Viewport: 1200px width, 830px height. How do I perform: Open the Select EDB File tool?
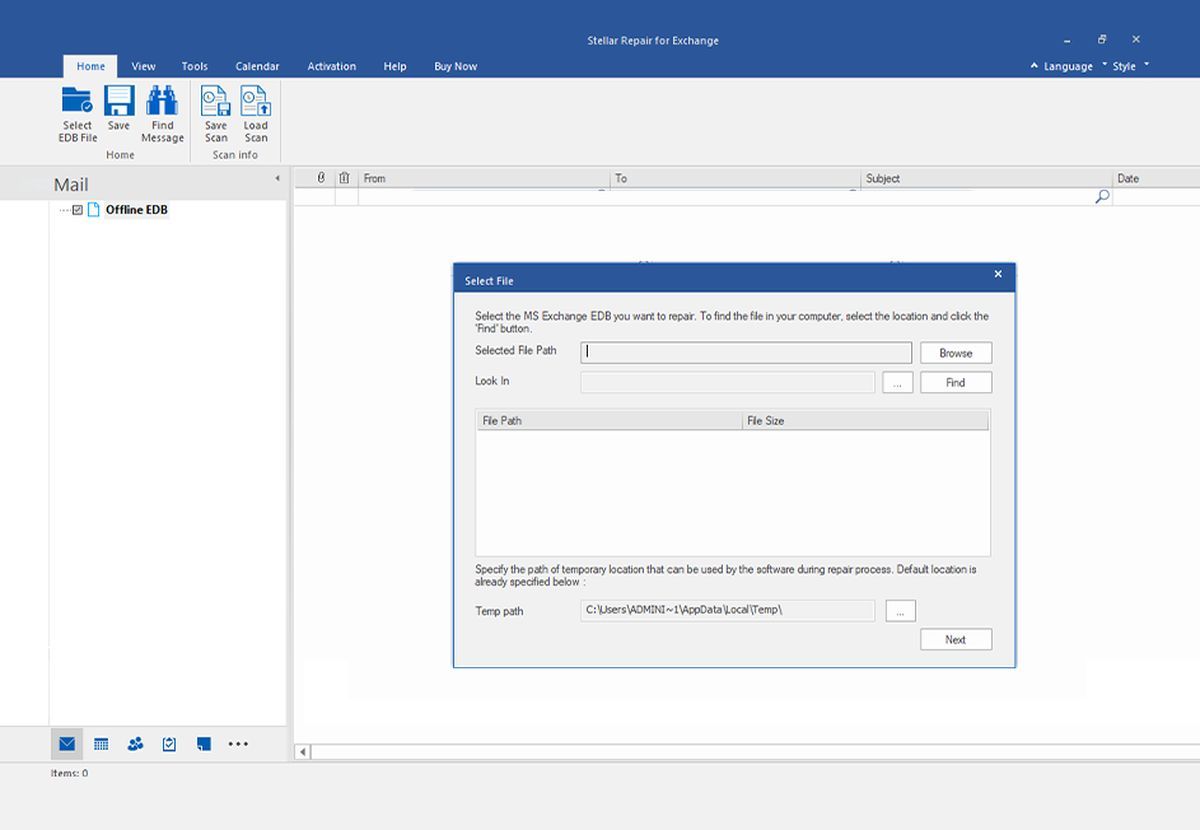click(x=77, y=114)
